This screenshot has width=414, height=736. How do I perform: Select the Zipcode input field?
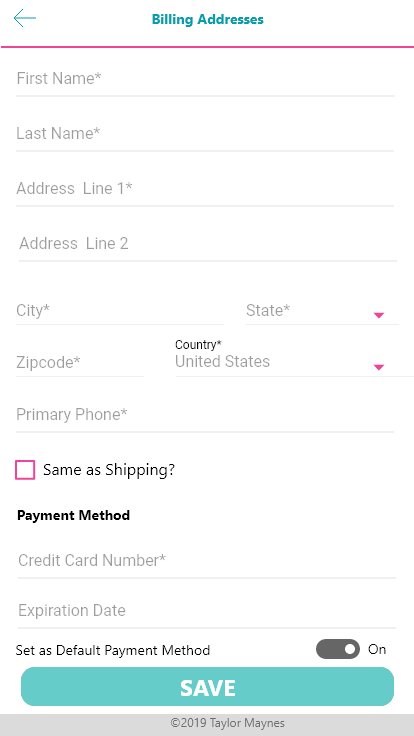point(80,363)
